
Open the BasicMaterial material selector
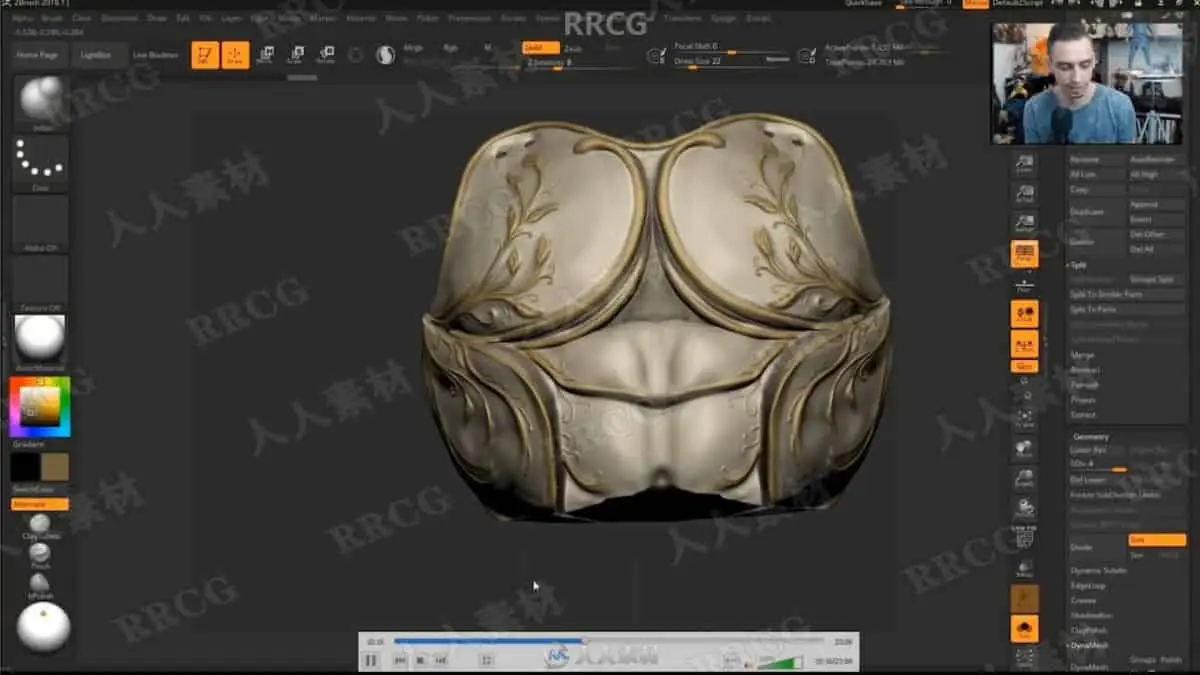pyautogui.click(x=41, y=342)
